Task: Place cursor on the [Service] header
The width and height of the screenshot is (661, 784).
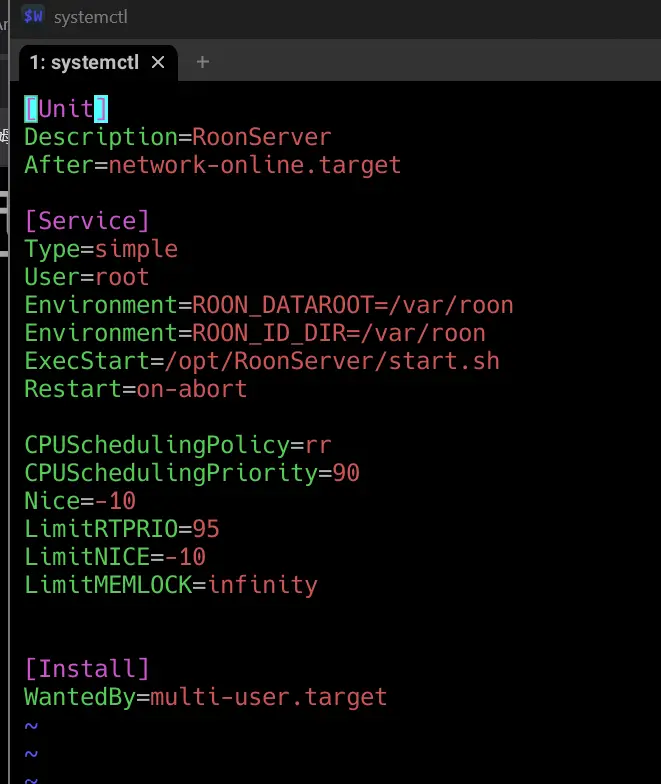Action: pyautogui.click(x=87, y=221)
